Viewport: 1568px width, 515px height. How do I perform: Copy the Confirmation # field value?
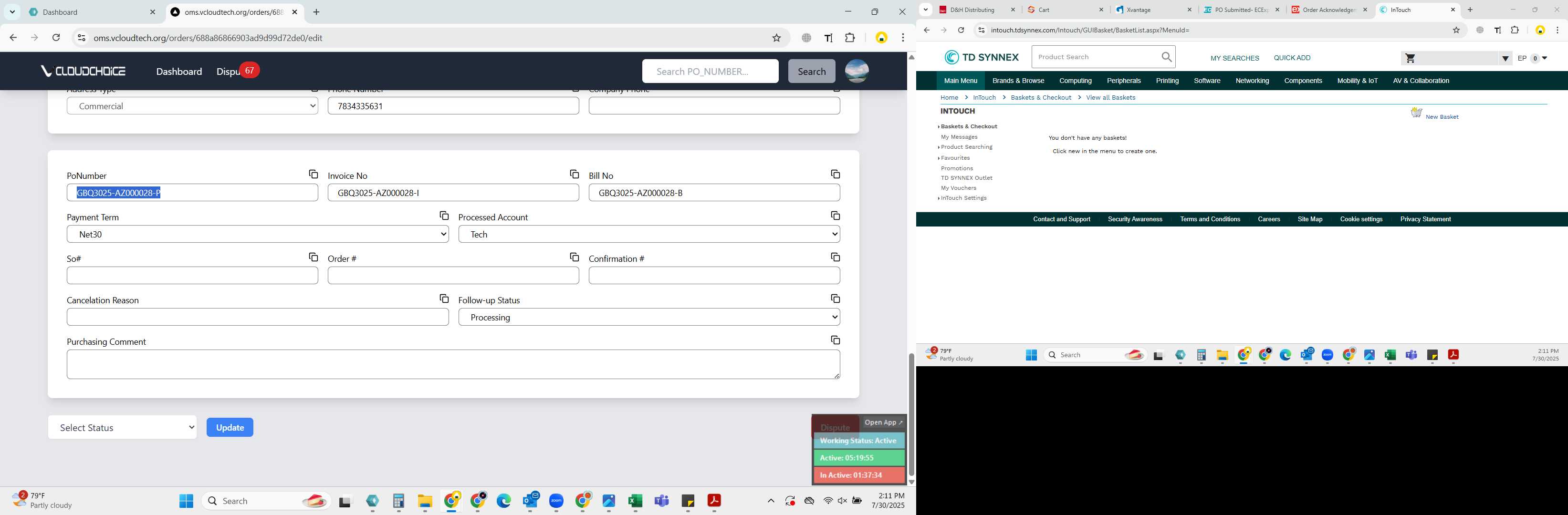[x=835, y=257]
